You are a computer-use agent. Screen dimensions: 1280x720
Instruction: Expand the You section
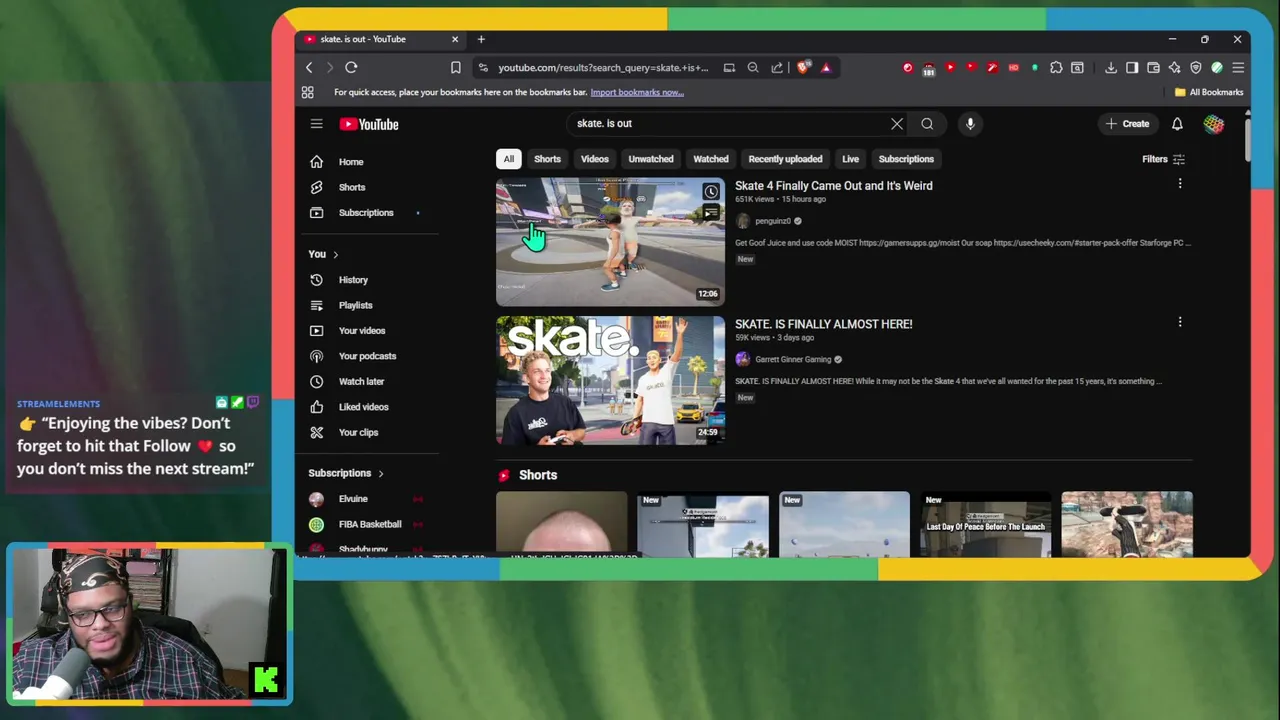(x=323, y=254)
